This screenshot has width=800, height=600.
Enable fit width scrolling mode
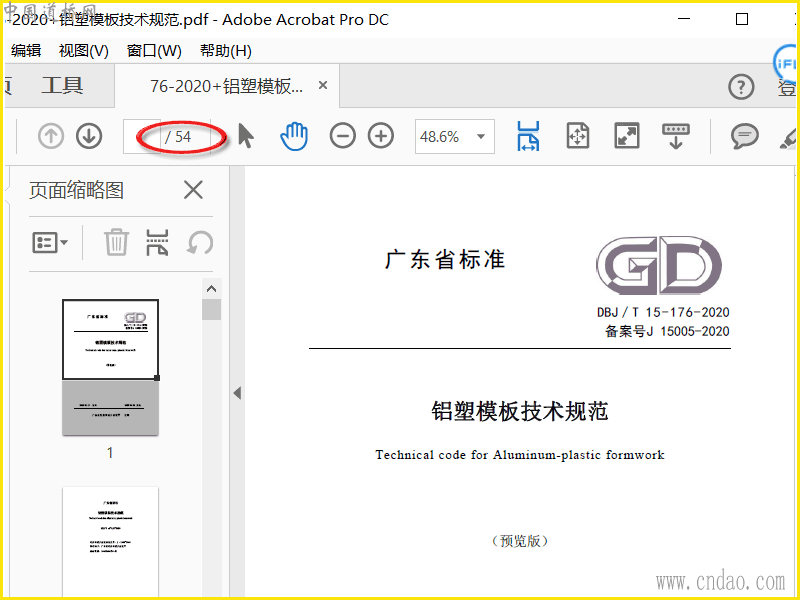click(x=528, y=136)
